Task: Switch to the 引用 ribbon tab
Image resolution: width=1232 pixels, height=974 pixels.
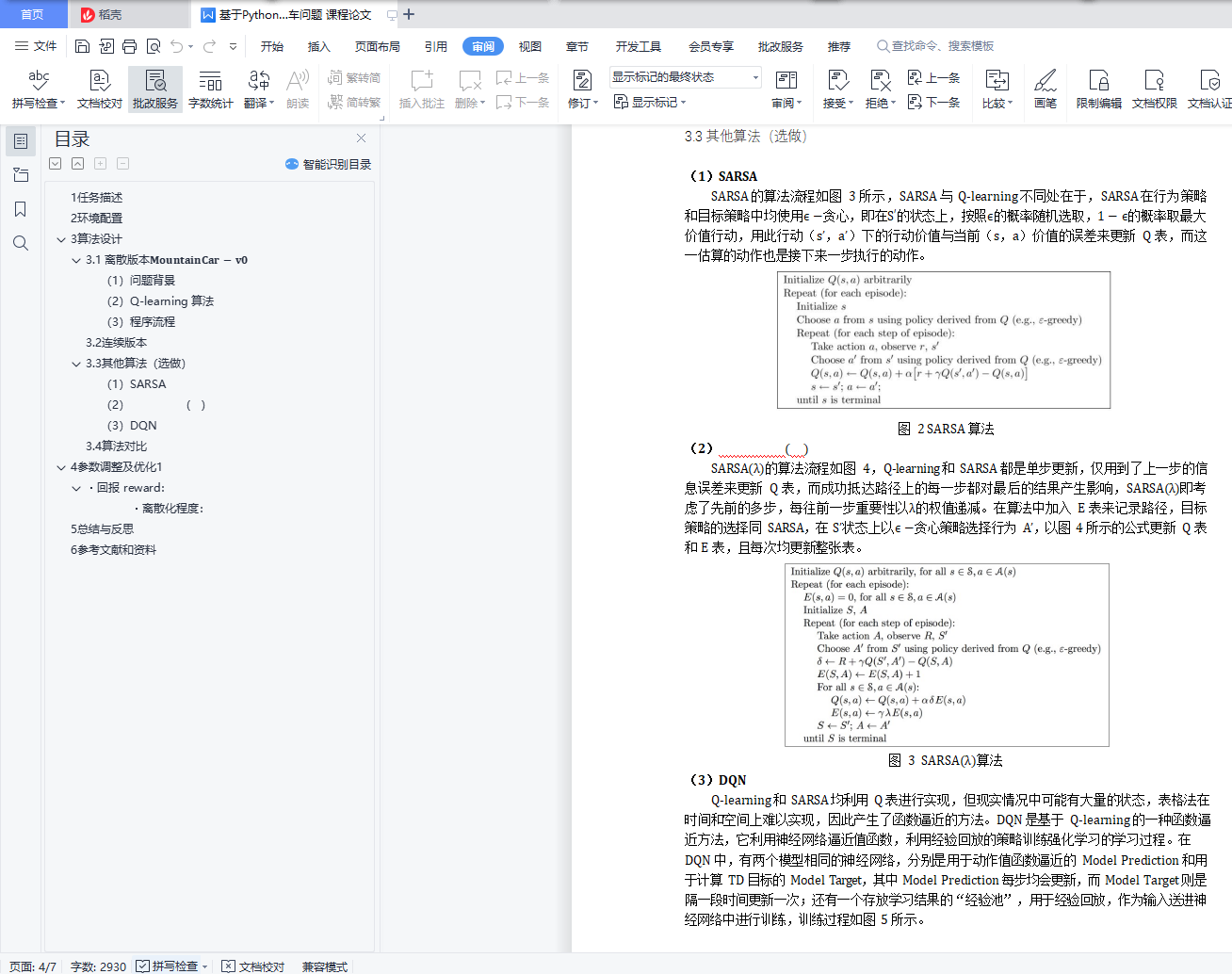Action: point(436,46)
